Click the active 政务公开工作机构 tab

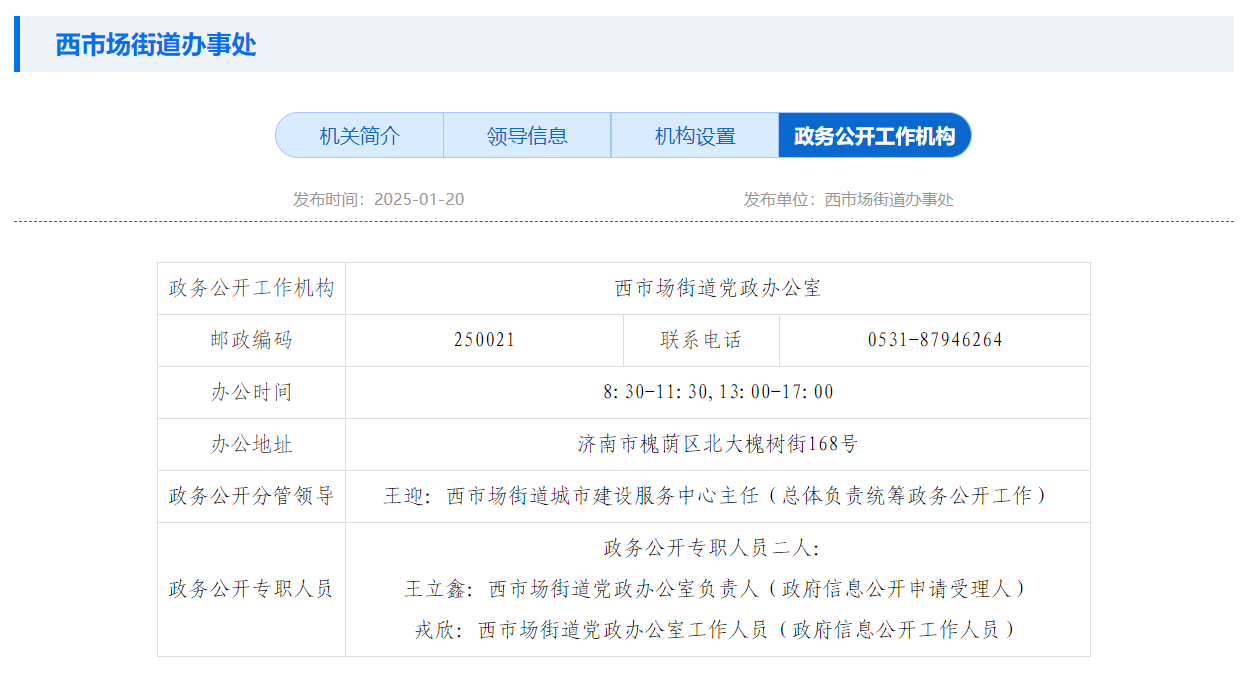tap(874, 136)
